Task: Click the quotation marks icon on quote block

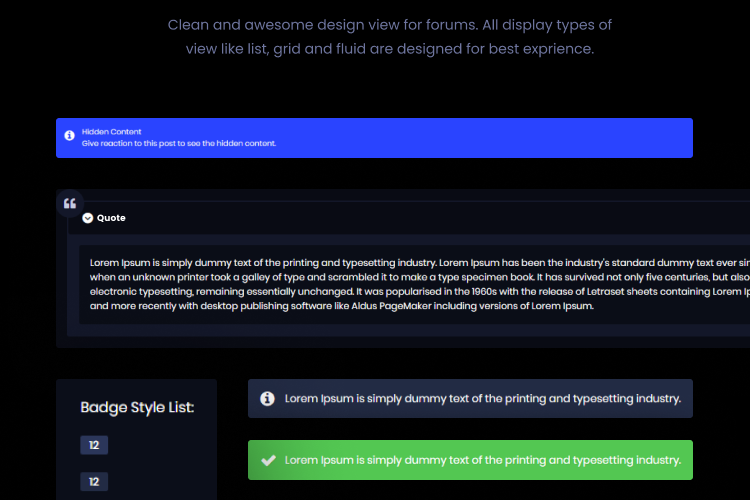Action: (70, 204)
